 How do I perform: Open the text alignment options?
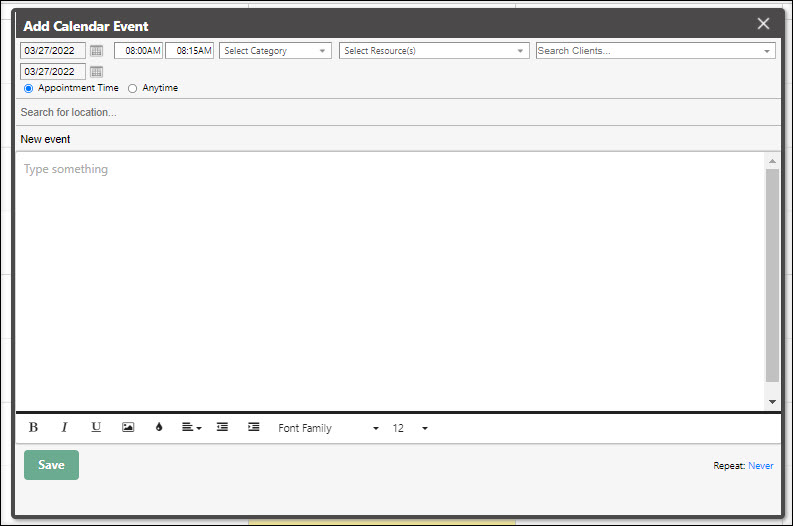pos(191,427)
